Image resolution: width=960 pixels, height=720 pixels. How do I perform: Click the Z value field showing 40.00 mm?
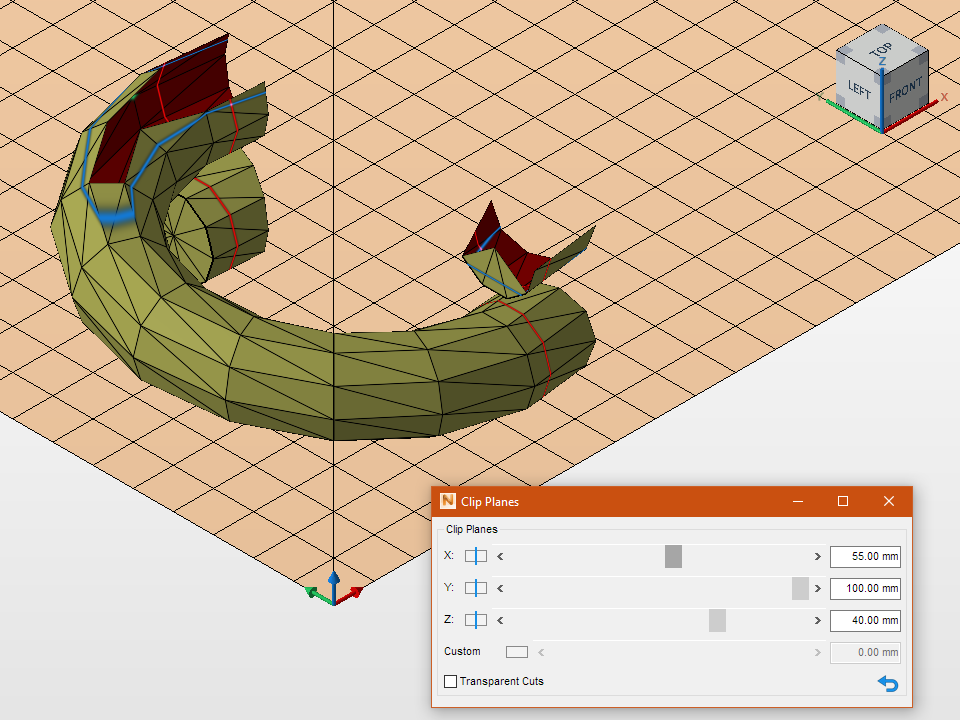point(865,620)
